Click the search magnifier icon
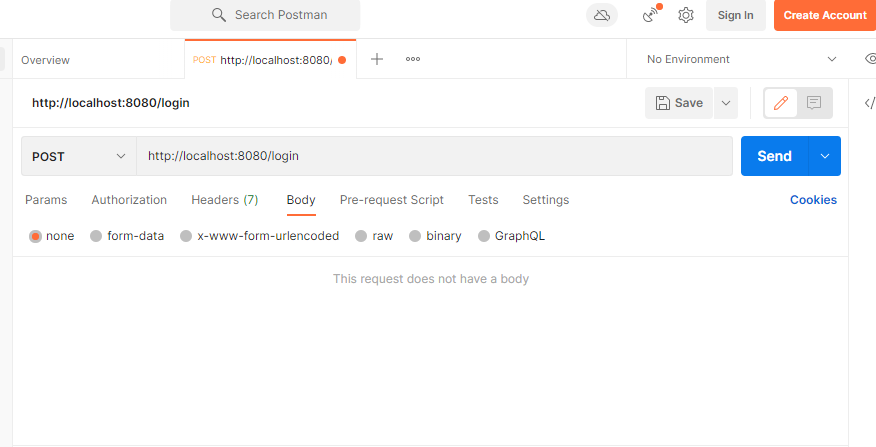This screenshot has height=447, width=876. (219, 15)
